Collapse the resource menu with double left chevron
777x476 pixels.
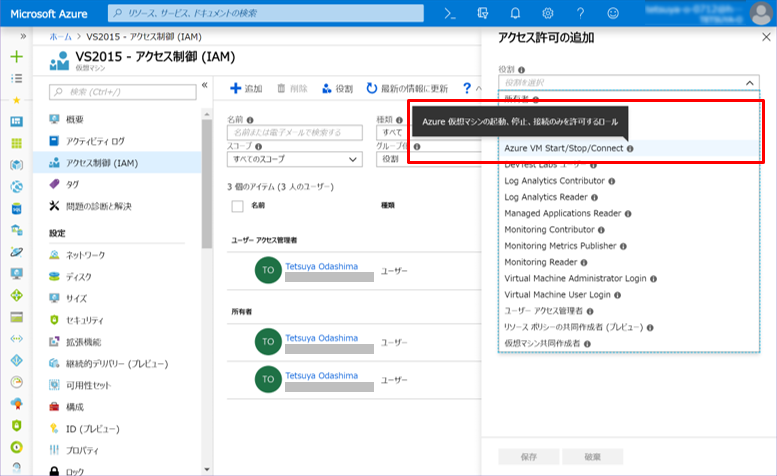[205, 85]
